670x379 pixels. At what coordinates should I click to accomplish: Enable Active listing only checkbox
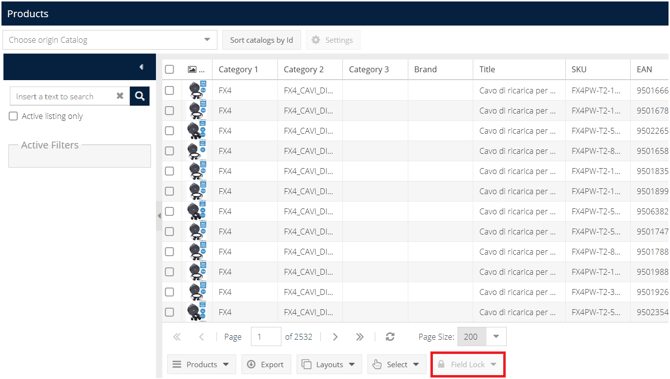[x=13, y=116]
